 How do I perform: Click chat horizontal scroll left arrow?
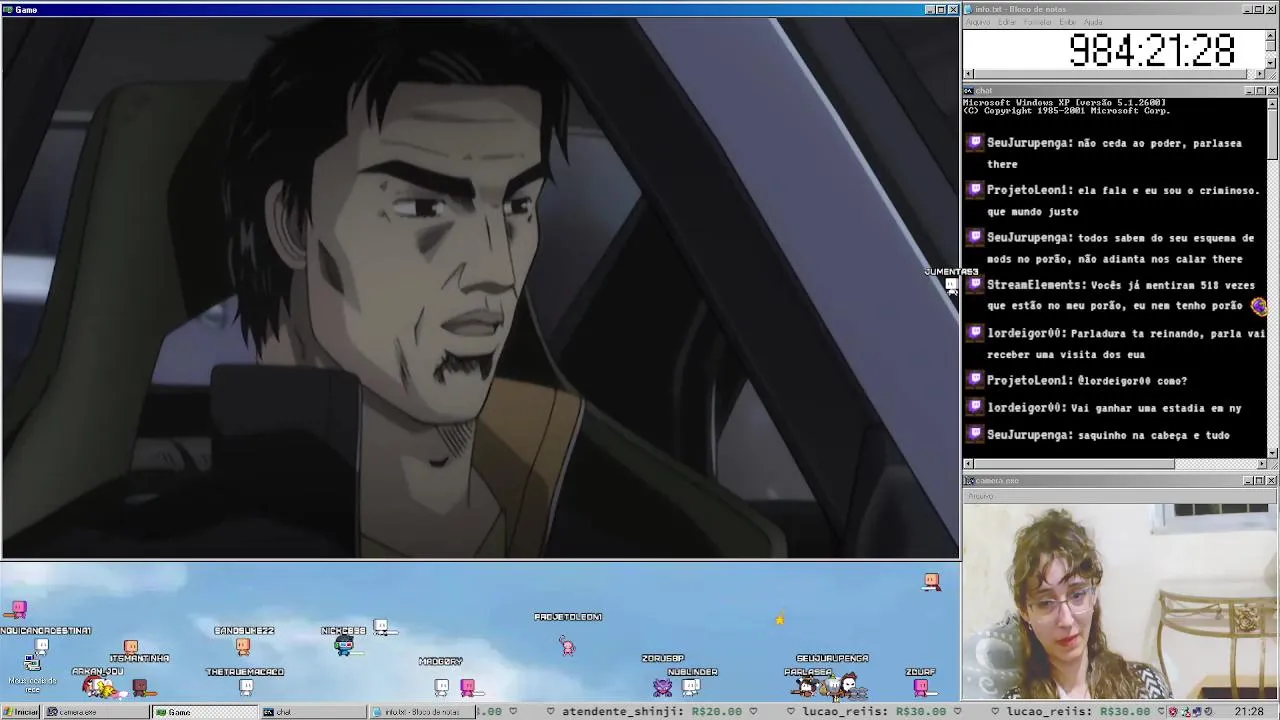coord(969,464)
